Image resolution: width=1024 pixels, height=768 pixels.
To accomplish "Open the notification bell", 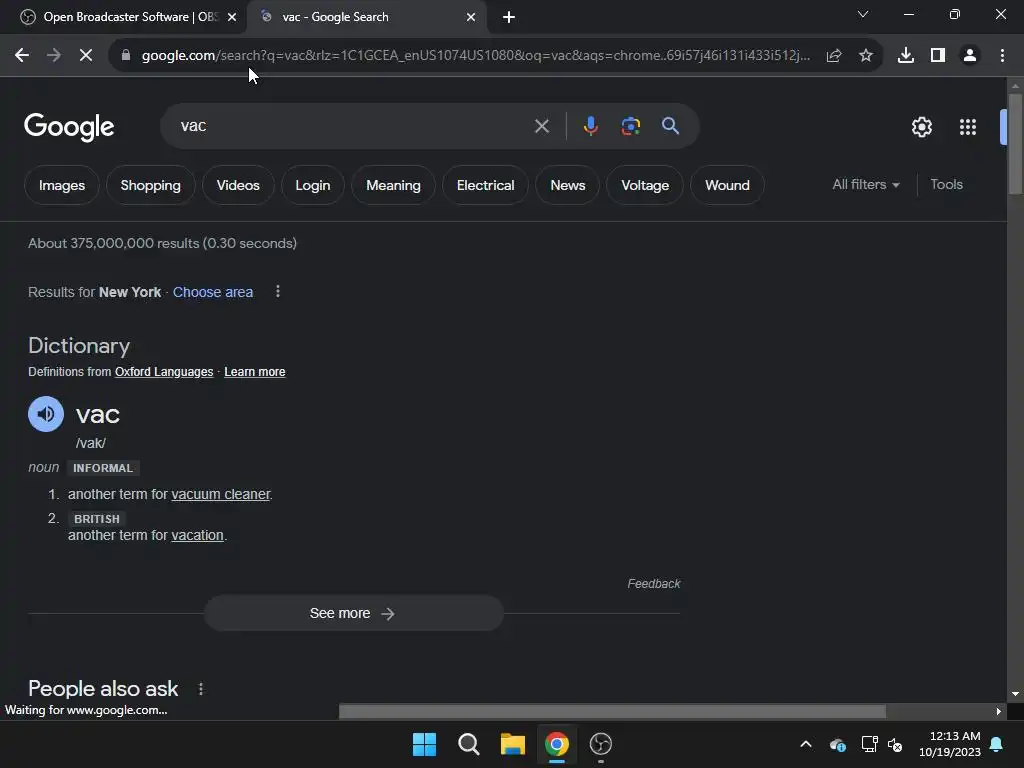I will [x=997, y=744].
